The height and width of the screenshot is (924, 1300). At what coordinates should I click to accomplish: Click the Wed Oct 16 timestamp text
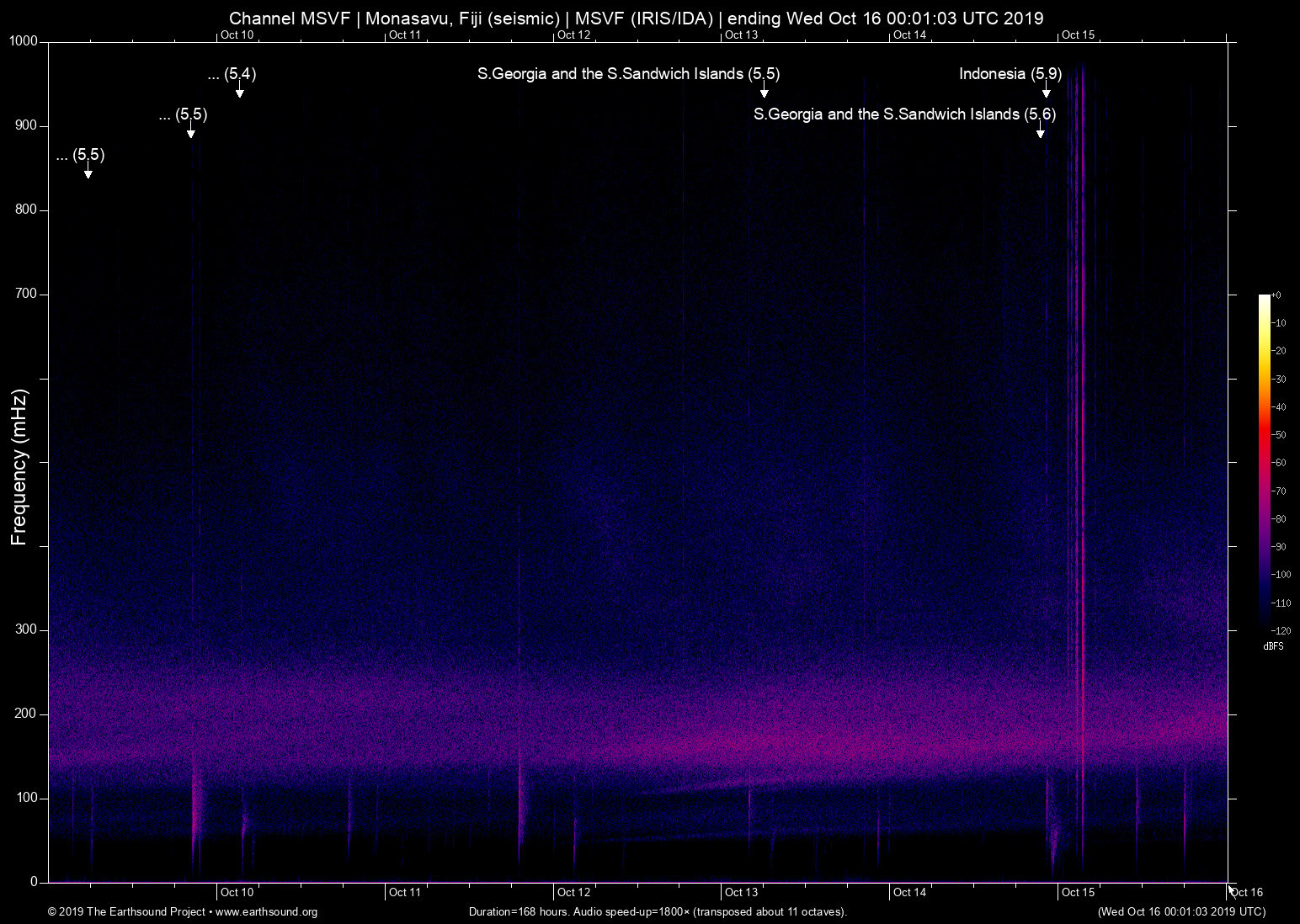click(x=1182, y=912)
